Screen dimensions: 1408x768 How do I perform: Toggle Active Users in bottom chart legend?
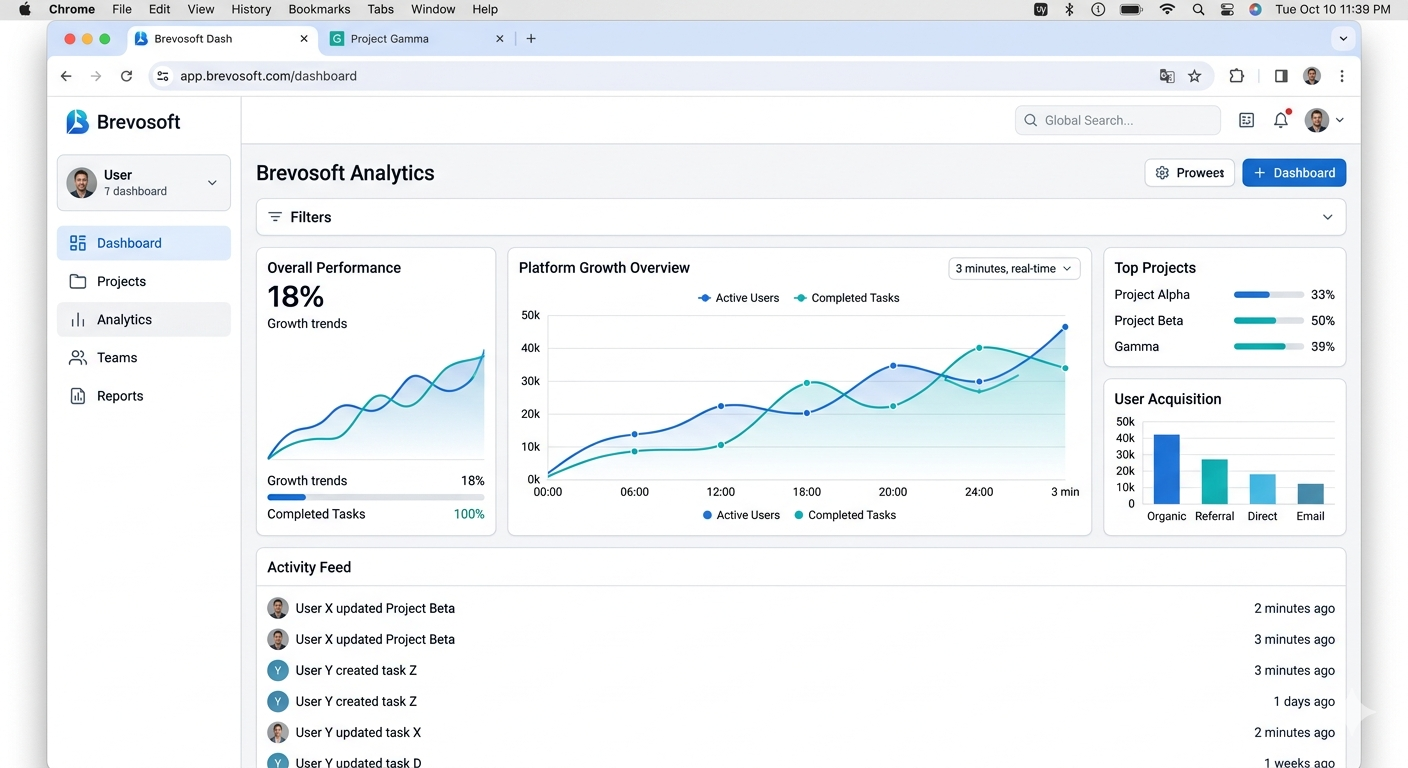pyautogui.click(x=741, y=515)
